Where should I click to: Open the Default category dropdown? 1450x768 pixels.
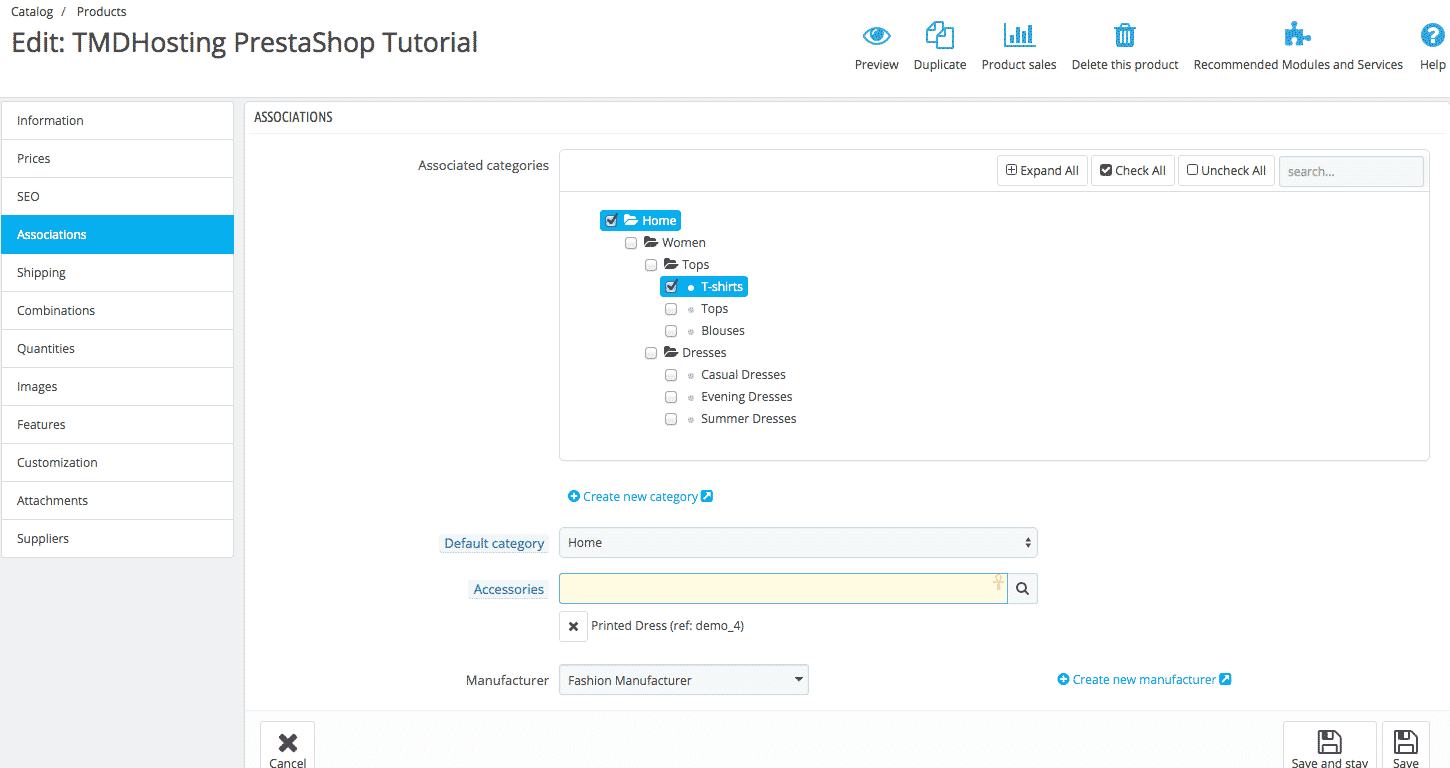(797, 542)
